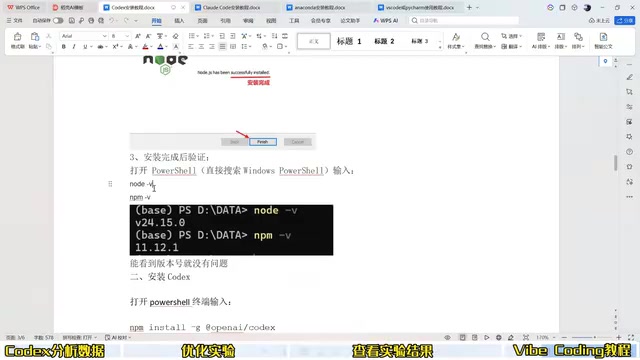Click the blue Share button
Viewport: 640px width, 360px height.
625,20
